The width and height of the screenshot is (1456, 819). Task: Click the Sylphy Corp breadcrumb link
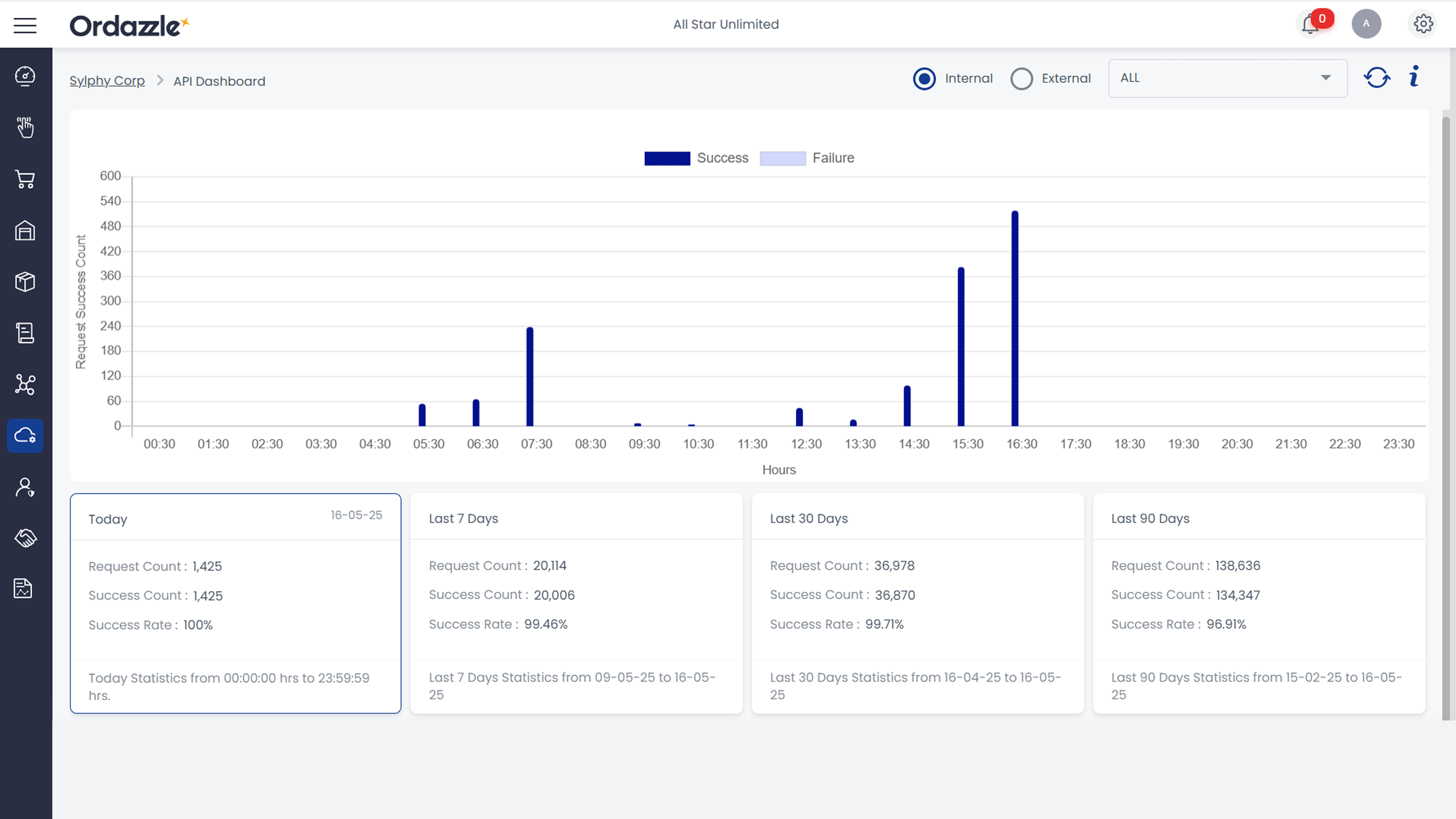107,81
